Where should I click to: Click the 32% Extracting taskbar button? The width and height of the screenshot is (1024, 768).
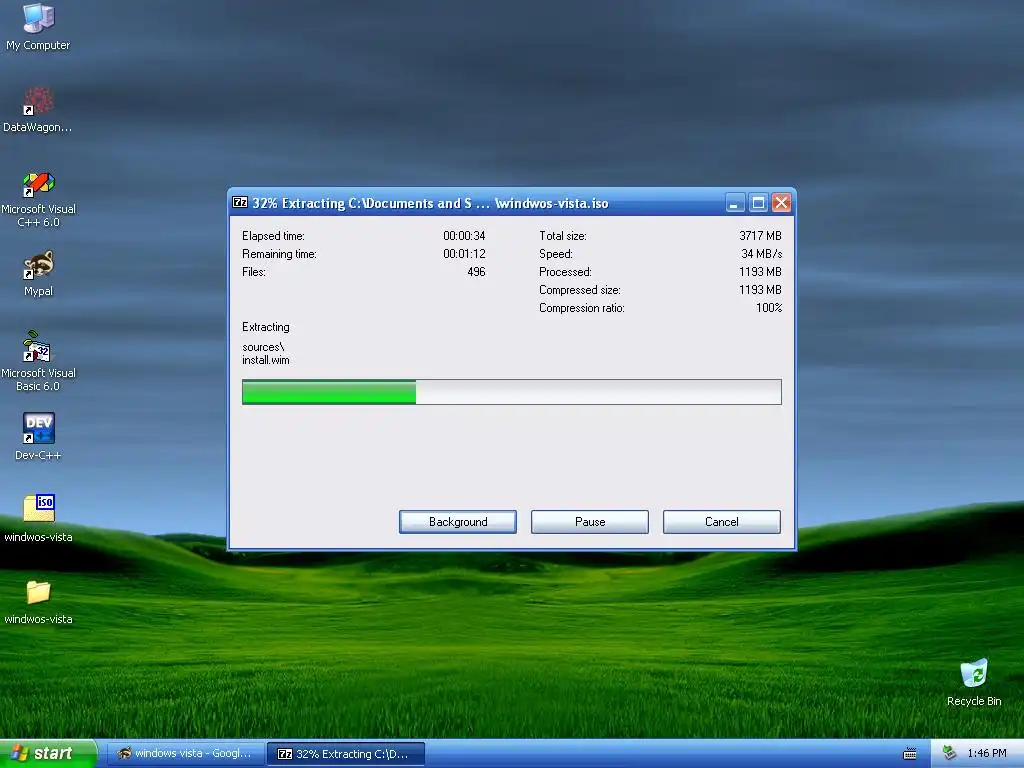click(346, 754)
